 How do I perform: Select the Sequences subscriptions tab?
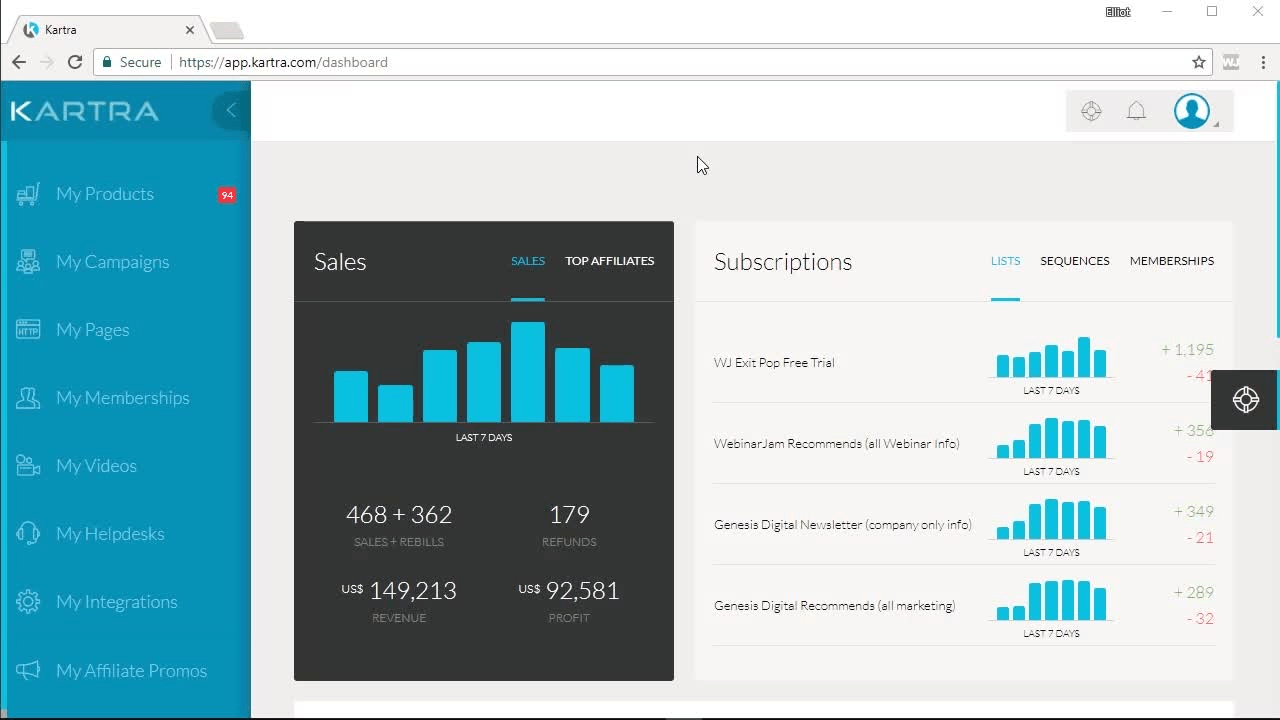click(x=1074, y=261)
